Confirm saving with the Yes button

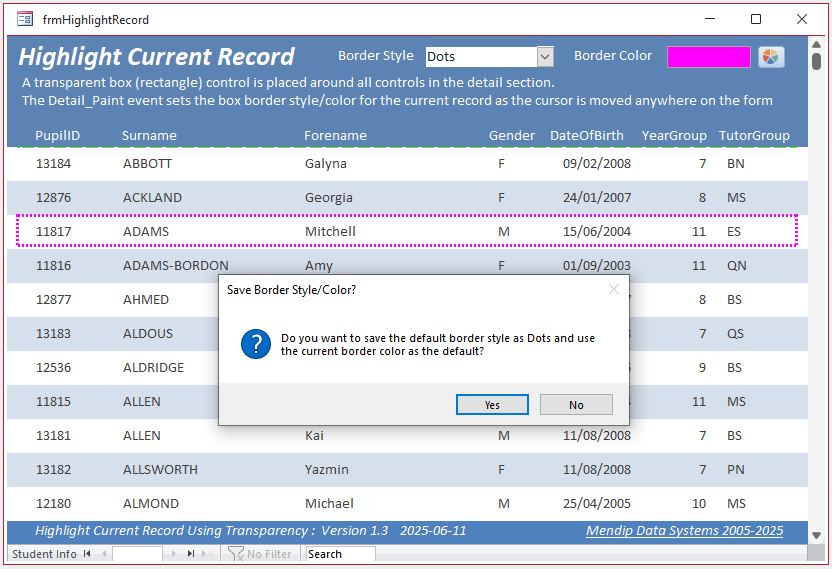492,404
